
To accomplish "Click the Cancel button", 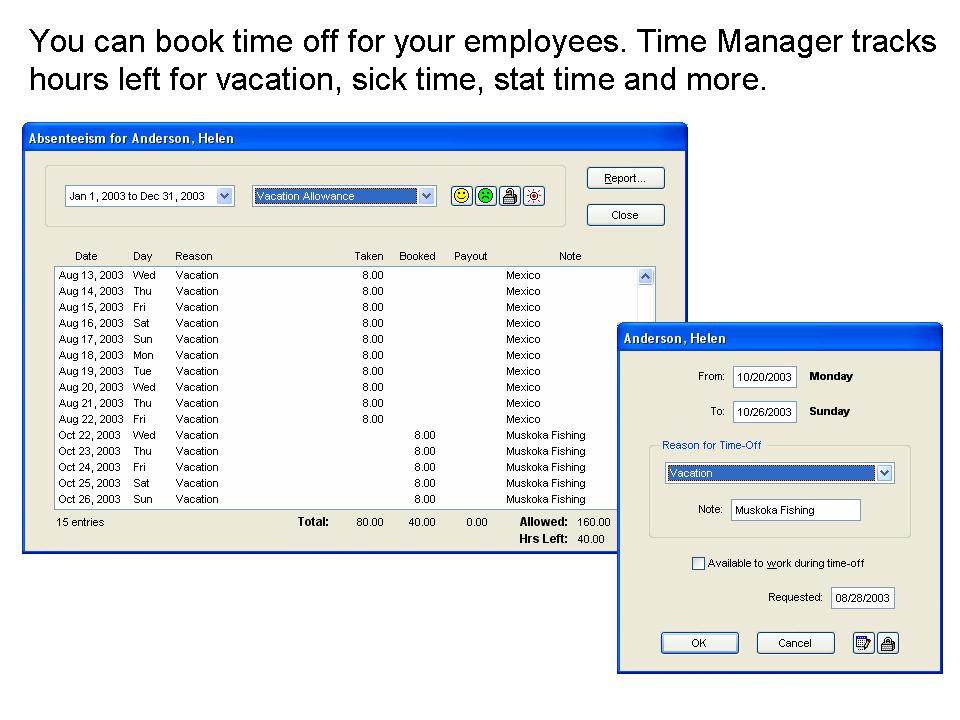I will pyautogui.click(x=795, y=643).
